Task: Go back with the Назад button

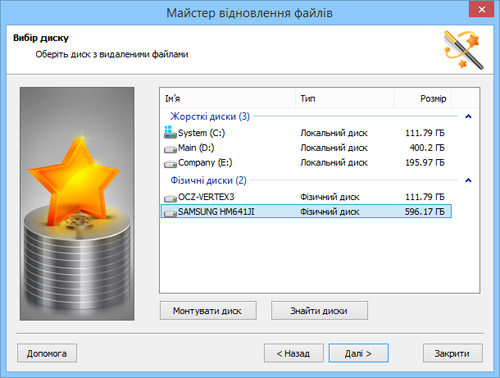Action: click(x=294, y=353)
